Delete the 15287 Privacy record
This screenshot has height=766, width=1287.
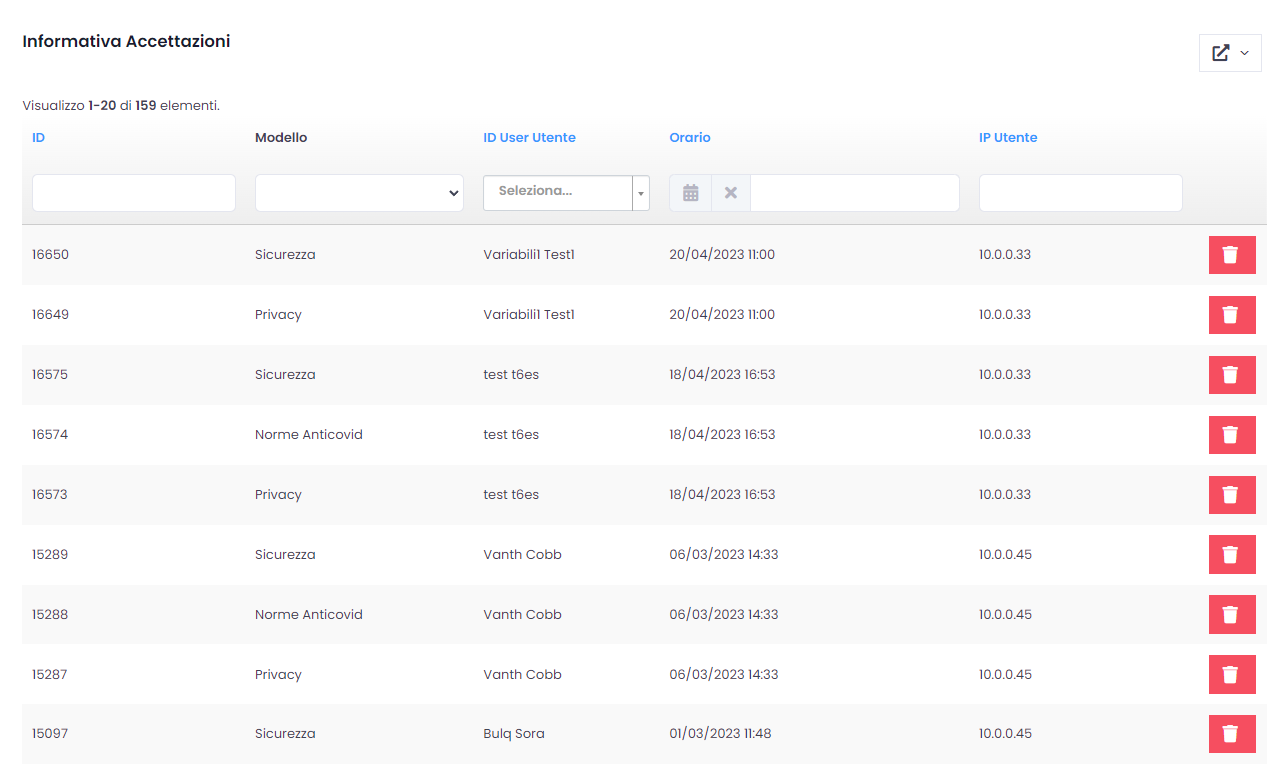click(1231, 675)
